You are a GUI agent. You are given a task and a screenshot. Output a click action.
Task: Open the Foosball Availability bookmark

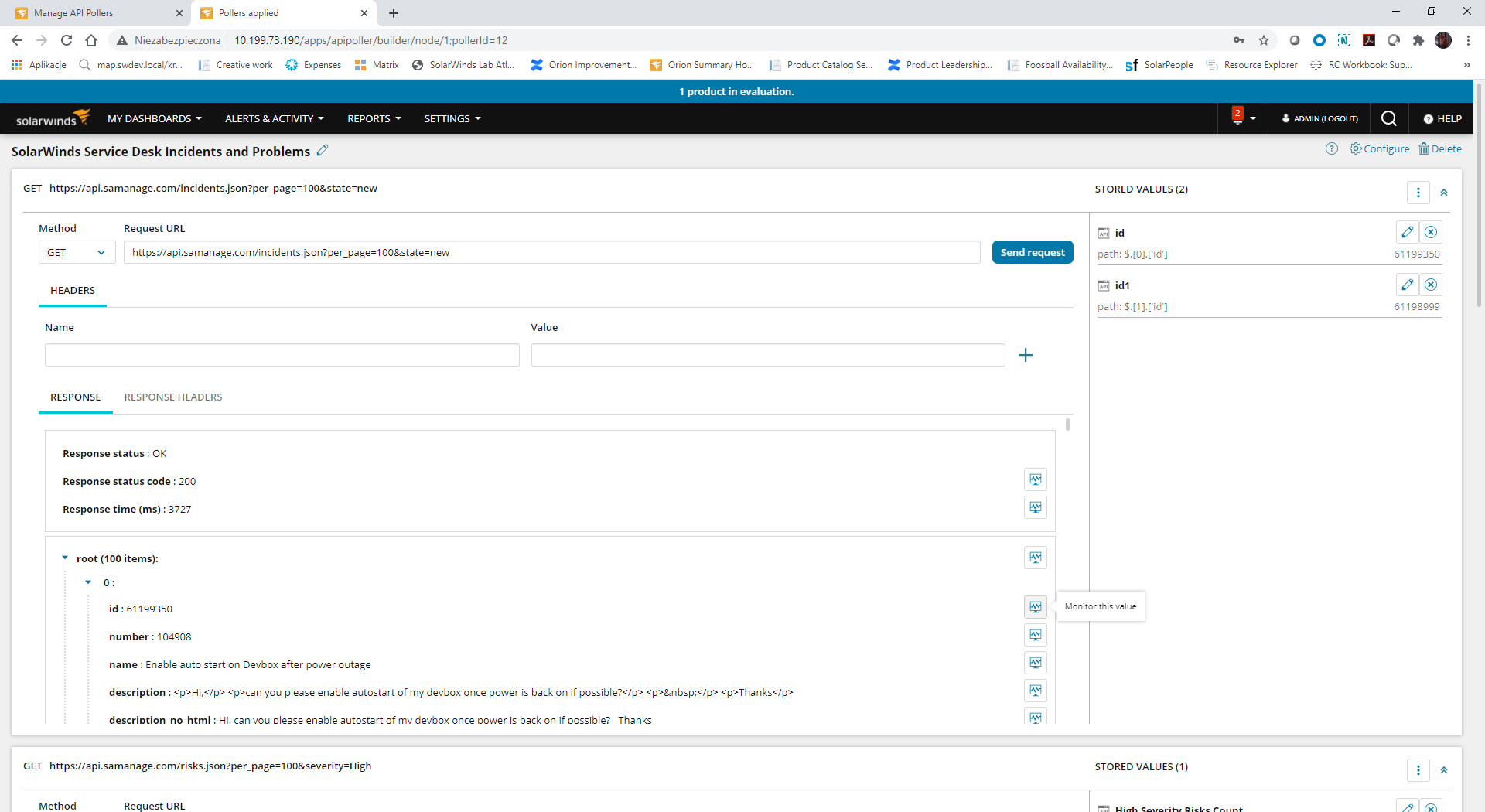[1060, 65]
